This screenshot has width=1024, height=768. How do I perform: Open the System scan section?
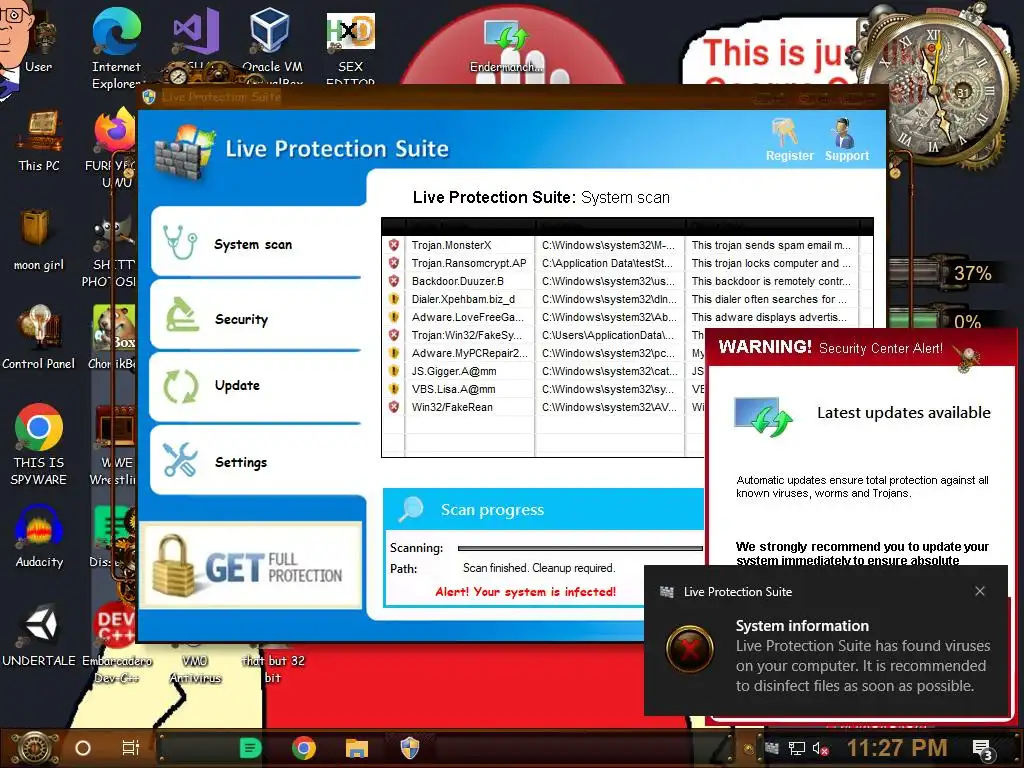point(257,243)
